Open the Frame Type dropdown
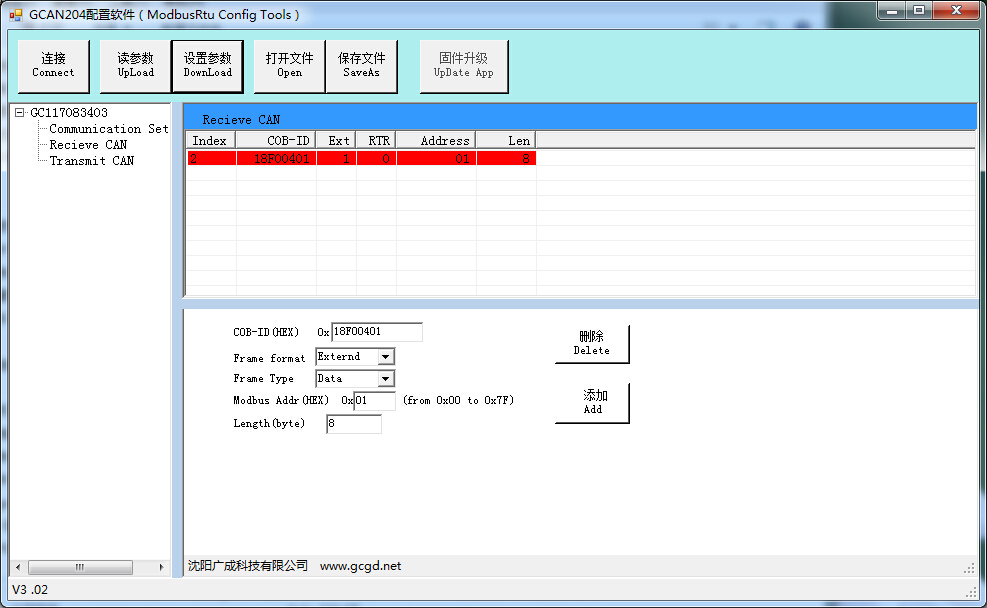Image resolution: width=987 pixels, height=608 pixels. click(386, 378)
